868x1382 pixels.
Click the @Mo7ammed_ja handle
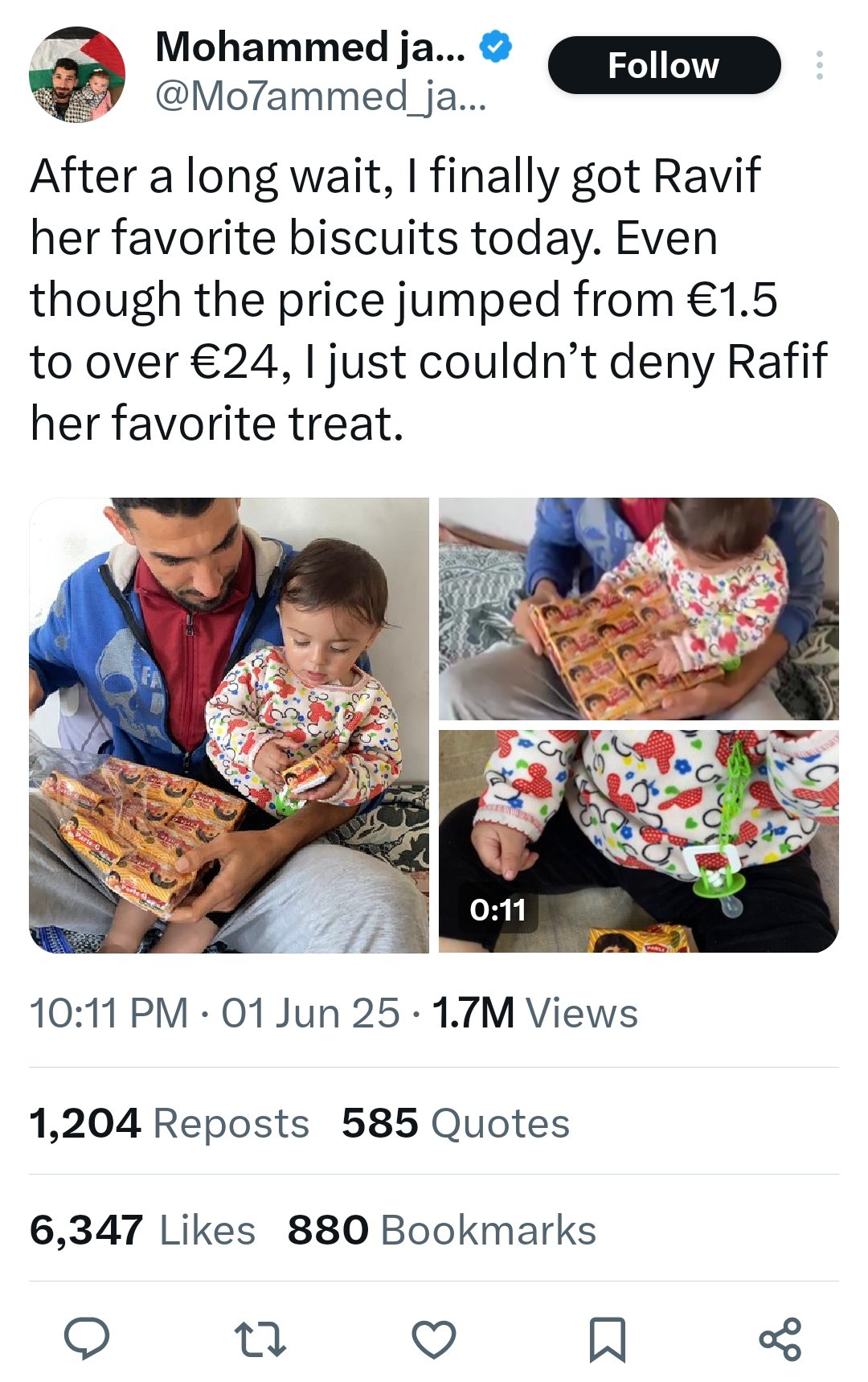[x=320, y=96]
